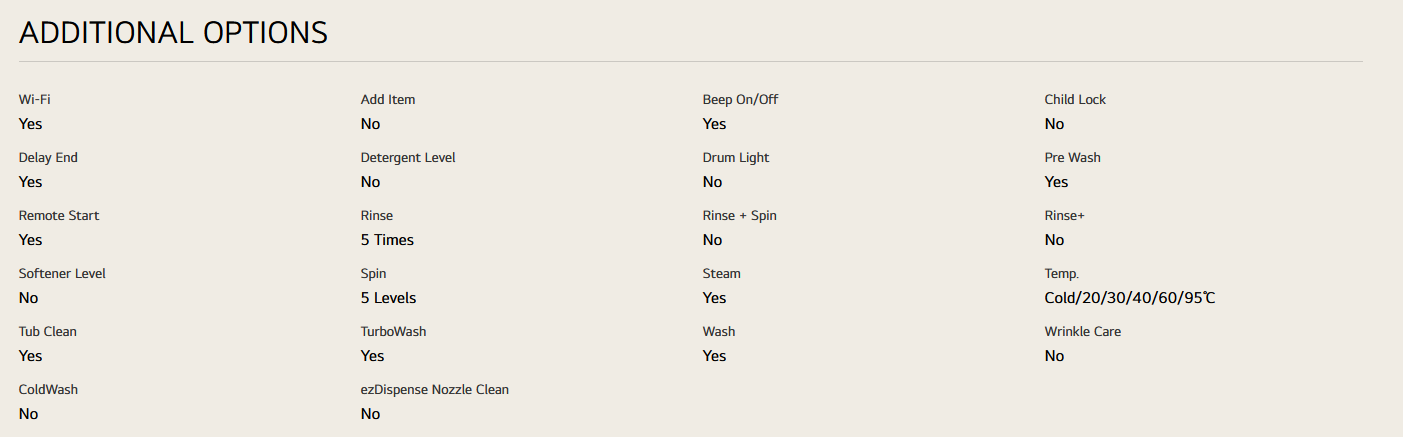The image size is (1403, 437).
Task: Click the "5 Levels" spin value
Action: (388, 298)
